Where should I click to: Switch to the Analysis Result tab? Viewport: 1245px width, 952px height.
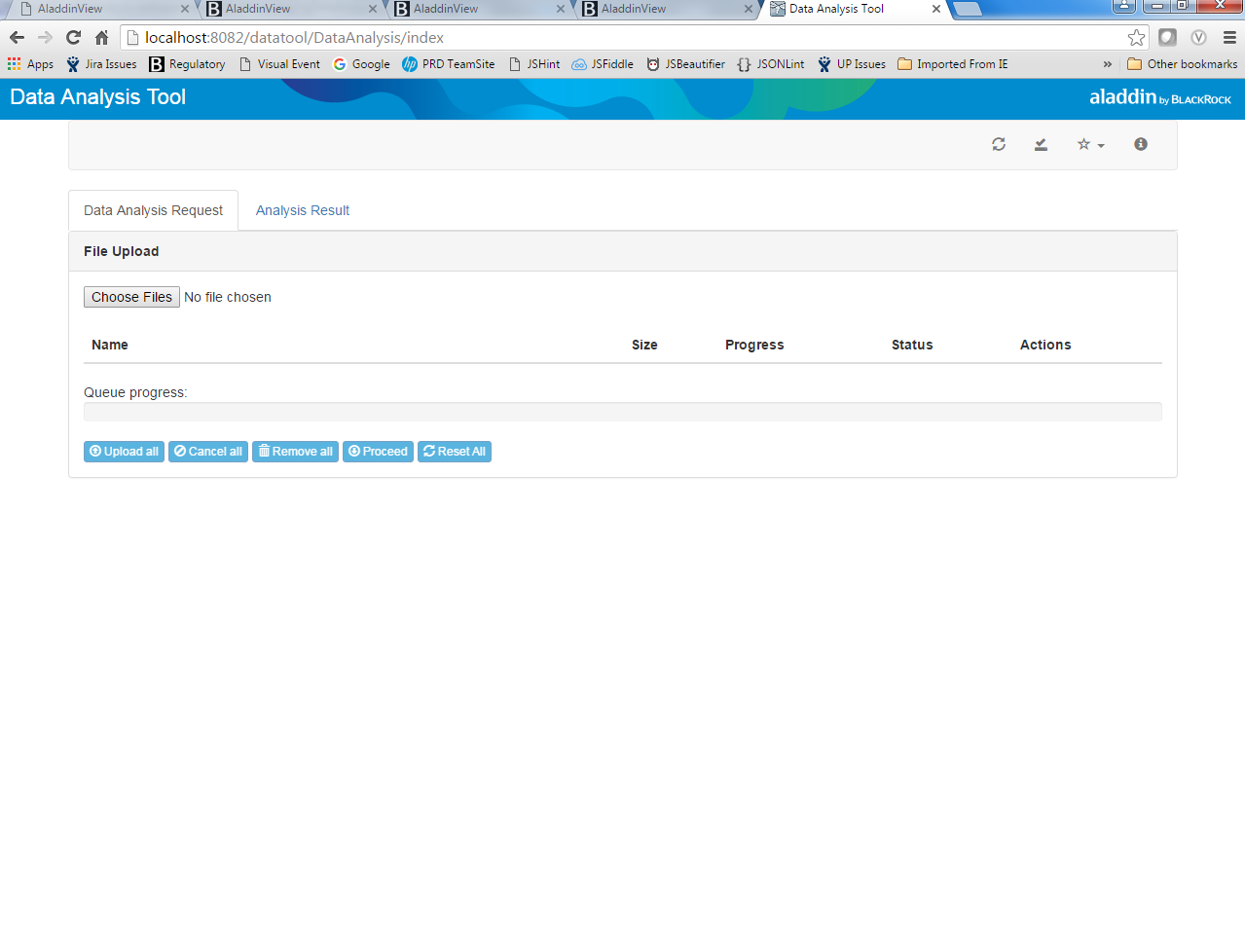(303, 210)
